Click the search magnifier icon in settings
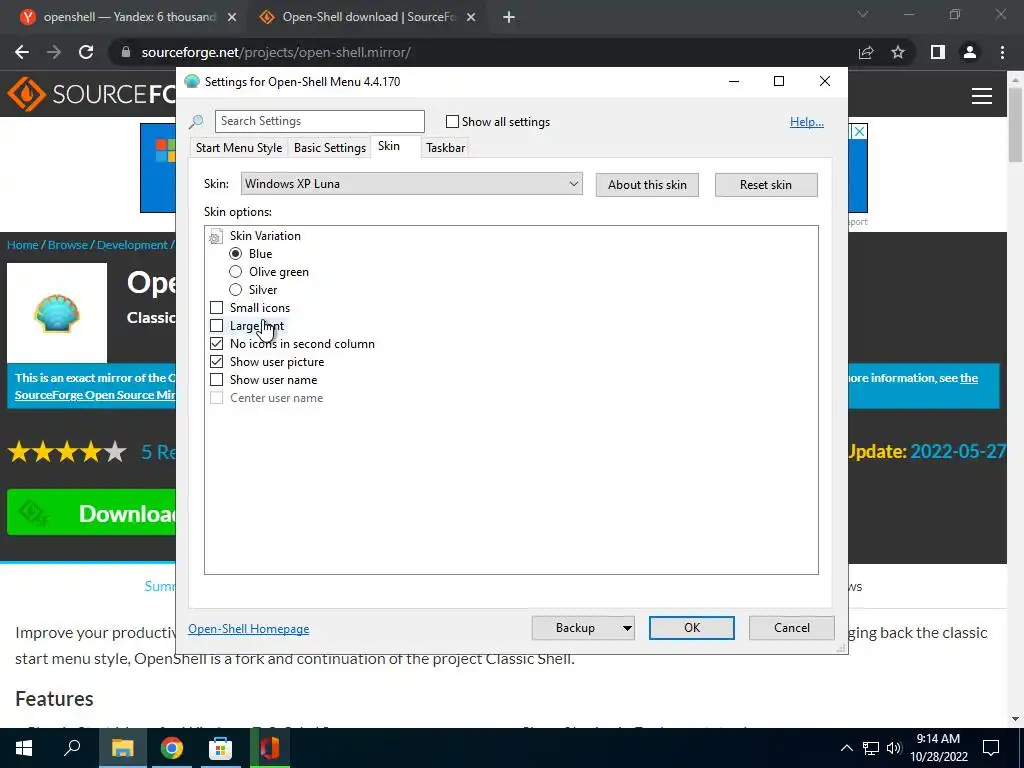 coord(196,121)
